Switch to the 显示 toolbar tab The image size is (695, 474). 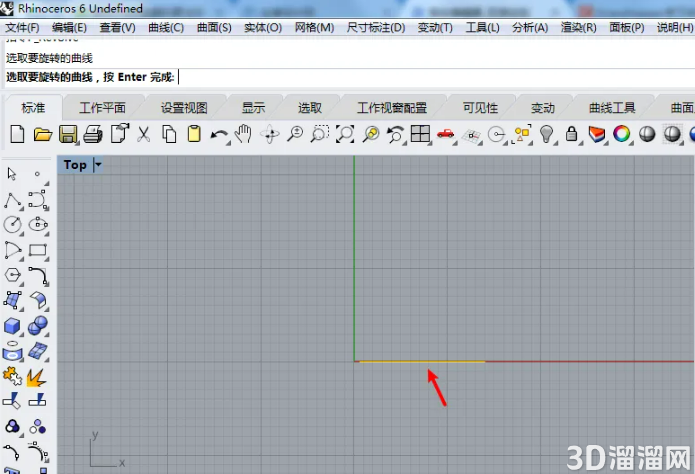(x=253, y=107)
